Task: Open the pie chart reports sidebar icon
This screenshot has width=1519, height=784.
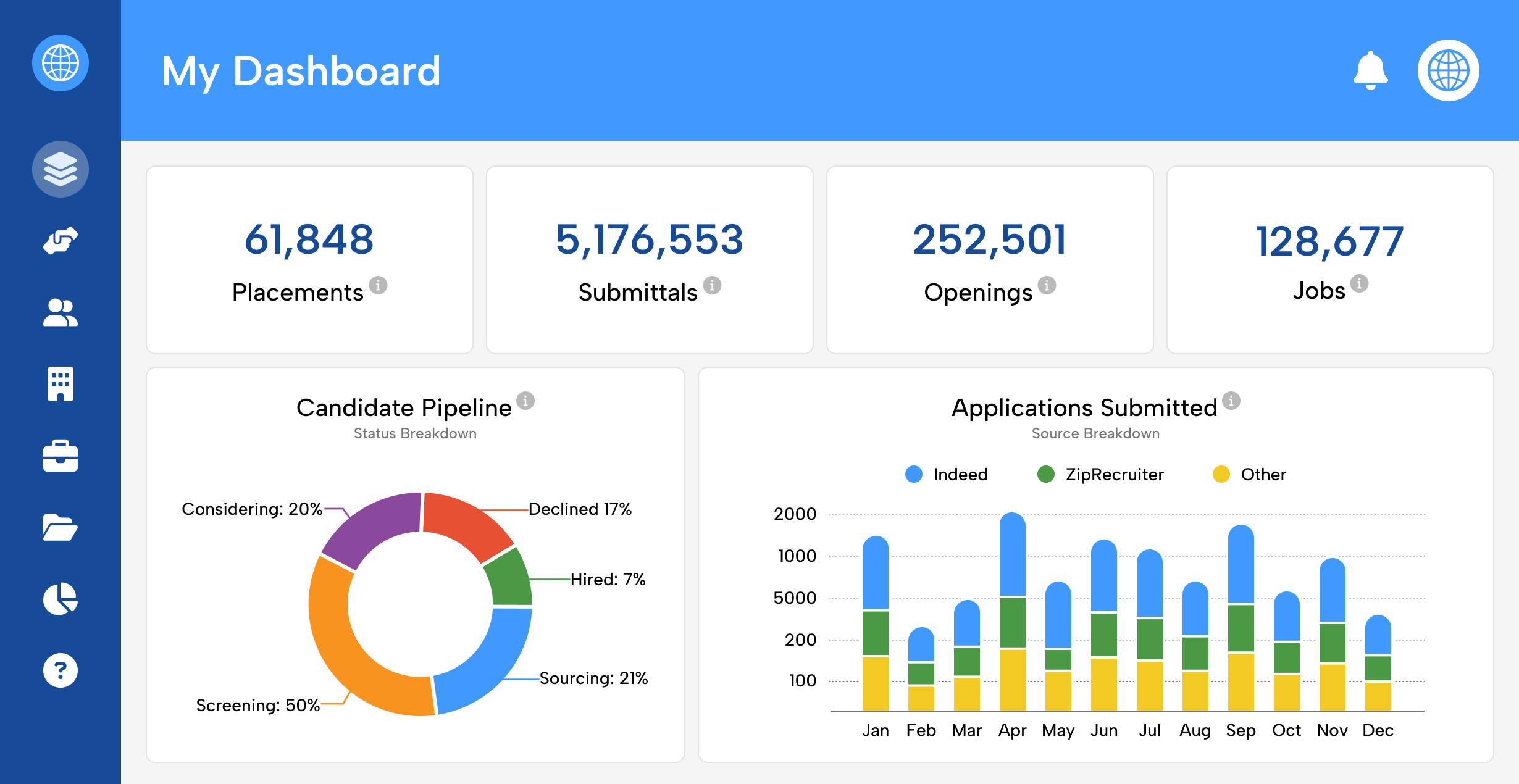Action: click(x=61, y=599)
